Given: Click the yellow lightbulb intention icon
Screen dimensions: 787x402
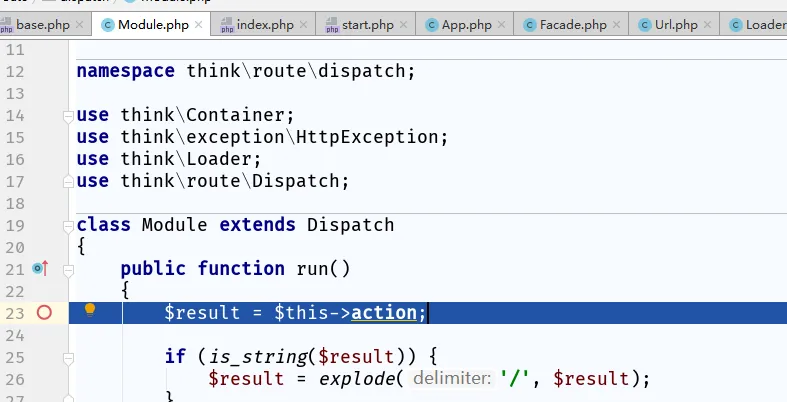Looking at the screenshot, I should [90, 311].
